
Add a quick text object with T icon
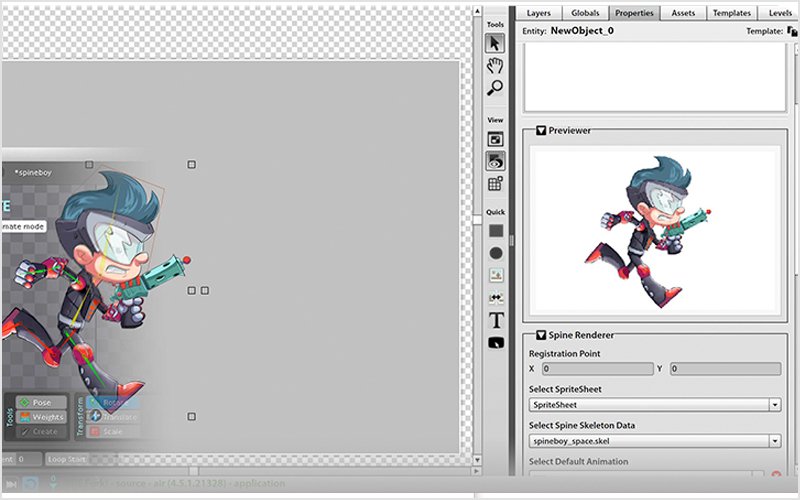[496, 320]
